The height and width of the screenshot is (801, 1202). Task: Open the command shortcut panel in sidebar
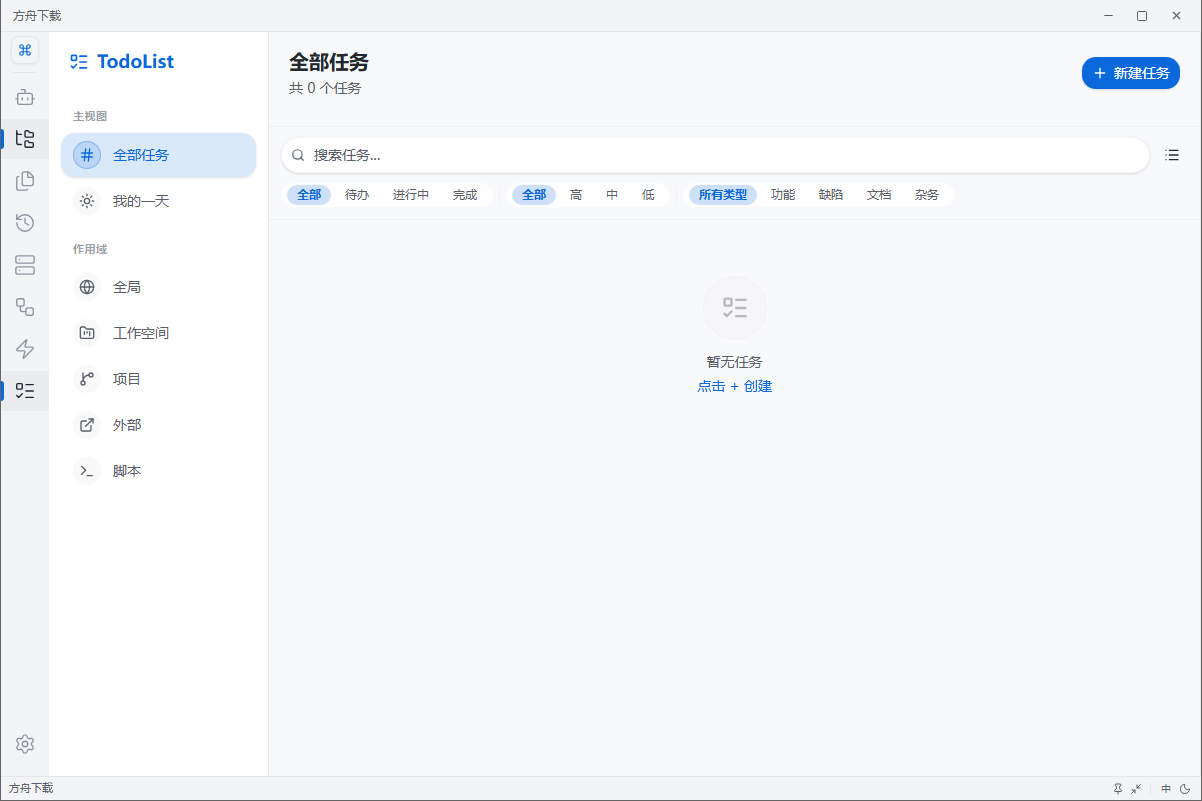tap(25, 49)
